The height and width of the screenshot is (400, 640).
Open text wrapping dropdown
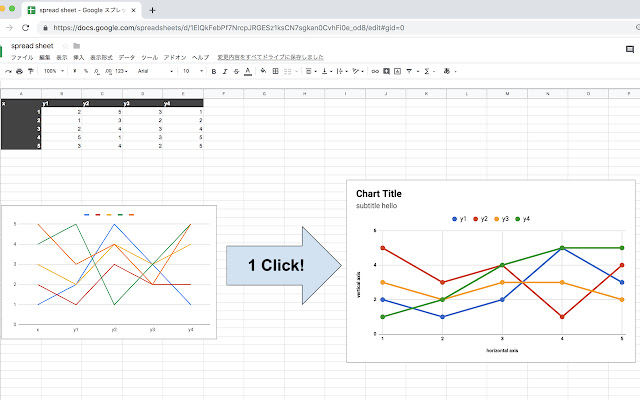tap(342, 71)
